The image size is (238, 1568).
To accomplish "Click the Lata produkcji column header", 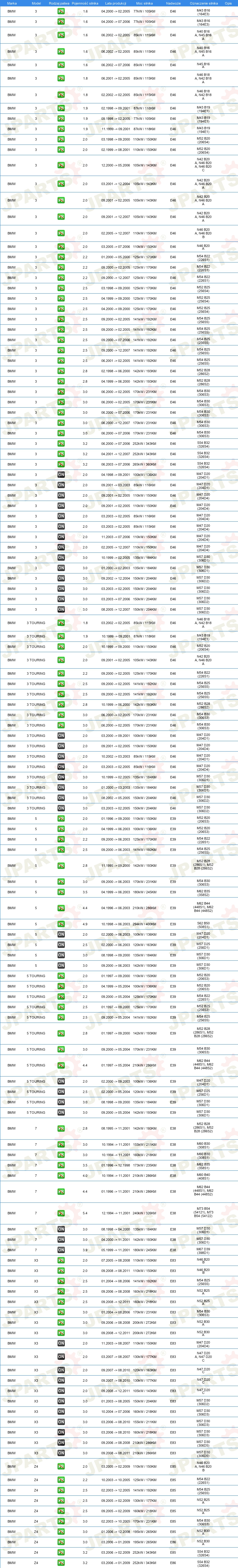I will click(115, 3).
